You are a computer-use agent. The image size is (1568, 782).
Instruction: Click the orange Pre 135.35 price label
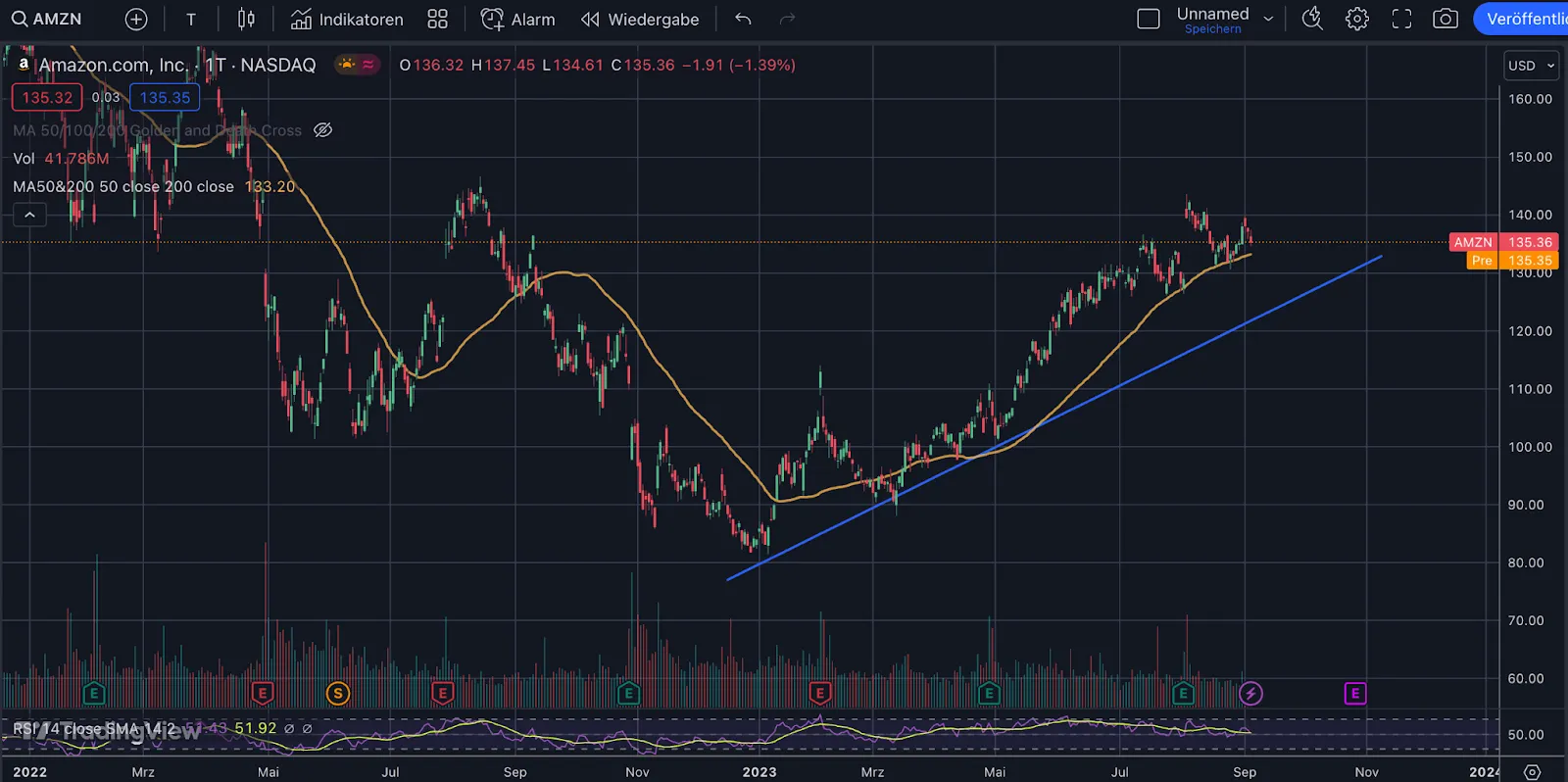pyautogui.click(x=1513, y=261)
